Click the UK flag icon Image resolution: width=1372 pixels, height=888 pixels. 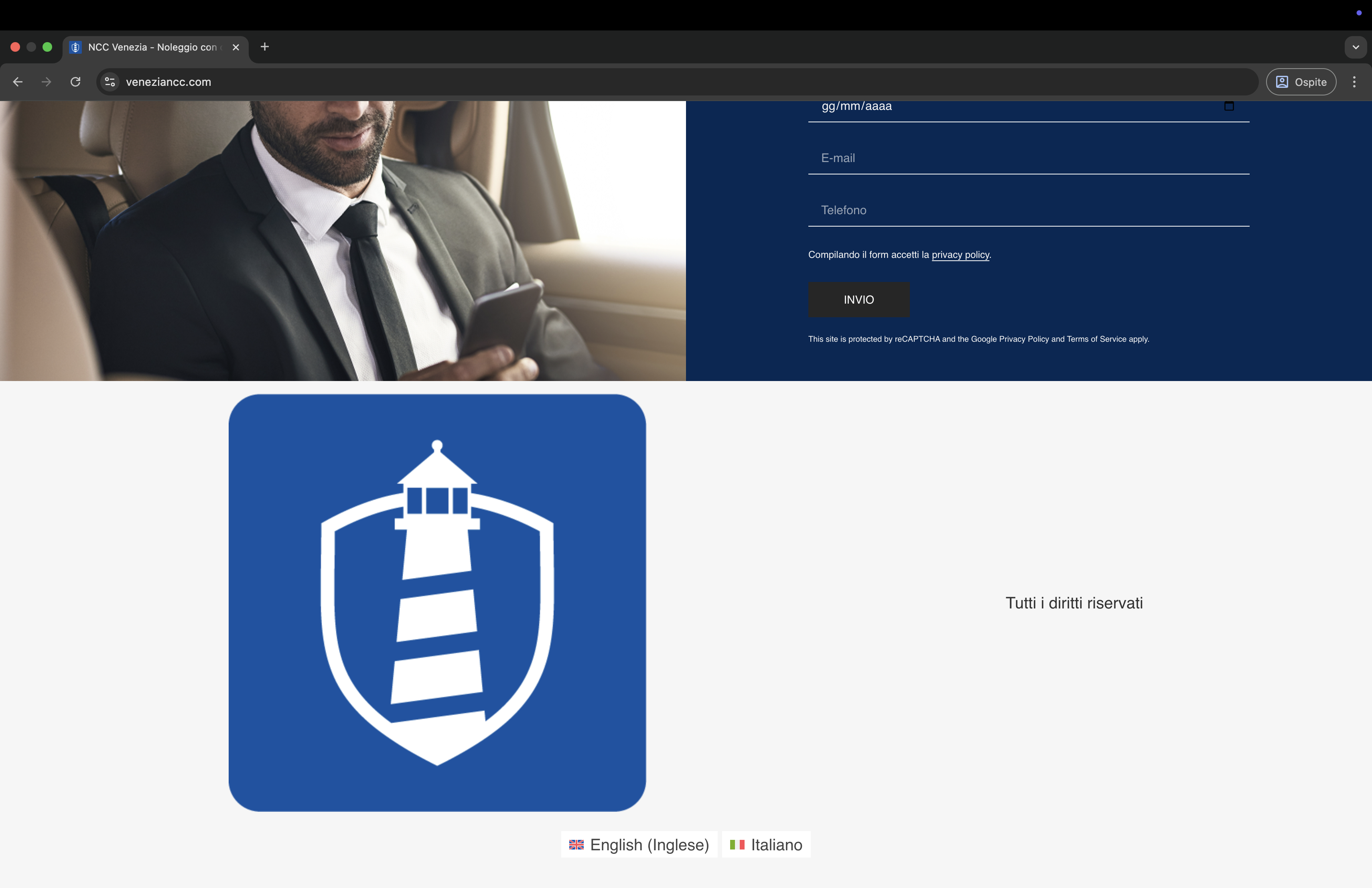pos(576,845)
